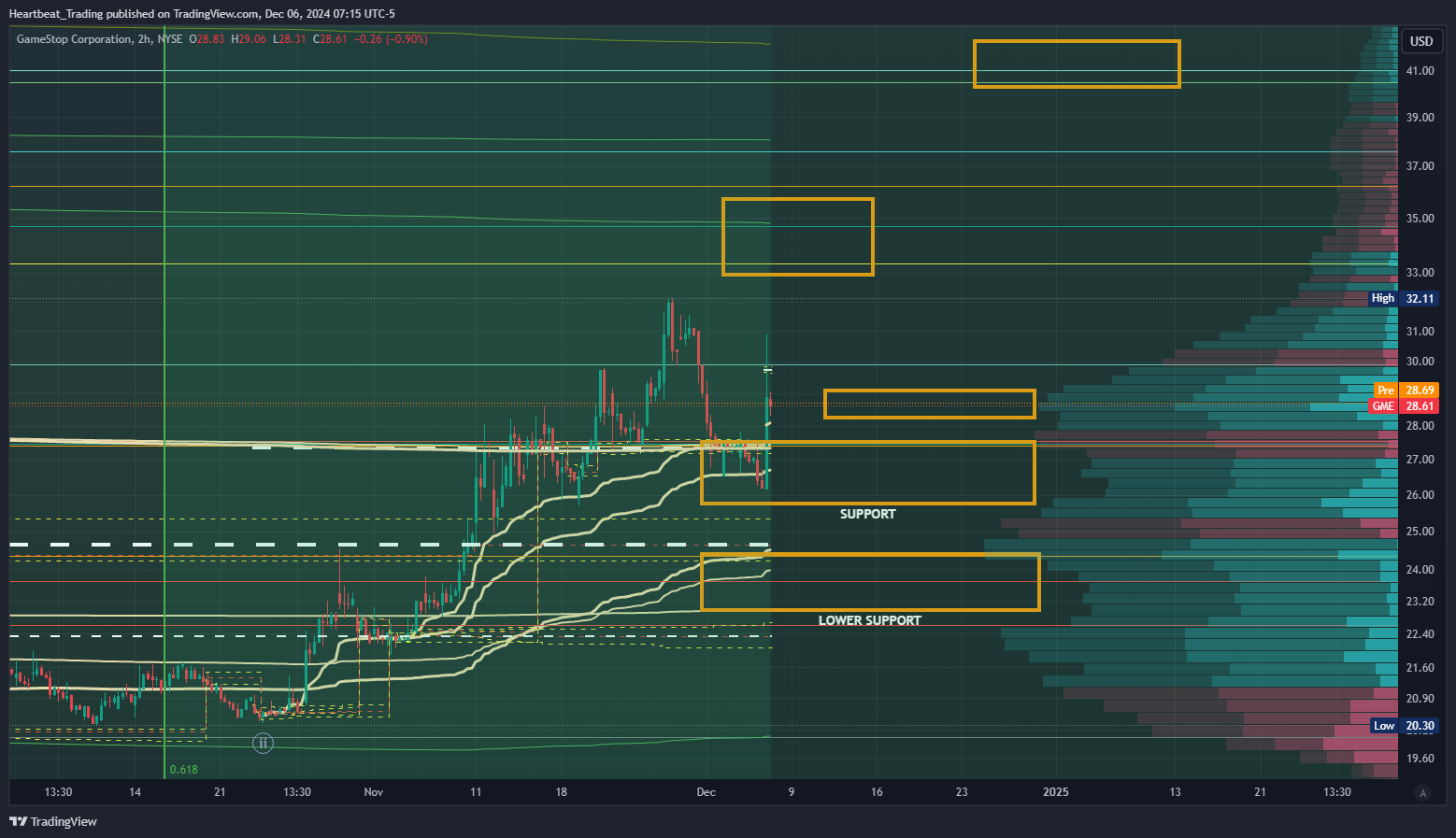Click the High 32.11 price label
The image size is (1456, 838).
click(1403, 299)
